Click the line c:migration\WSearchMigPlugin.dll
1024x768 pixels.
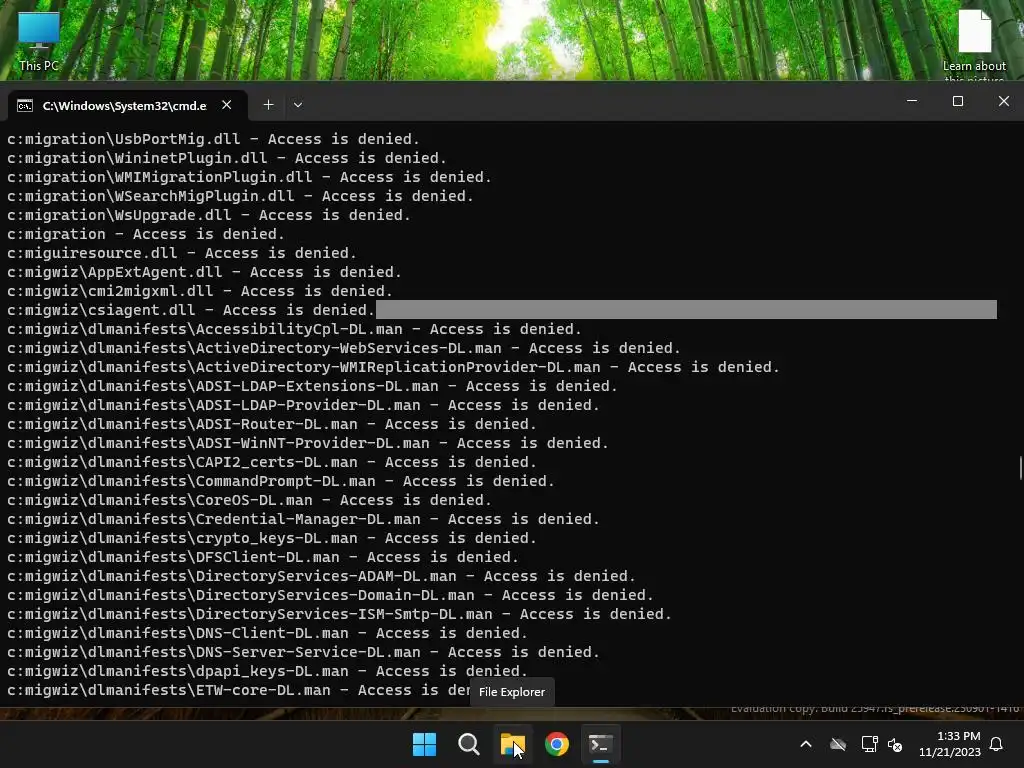[x=240, y=196]
